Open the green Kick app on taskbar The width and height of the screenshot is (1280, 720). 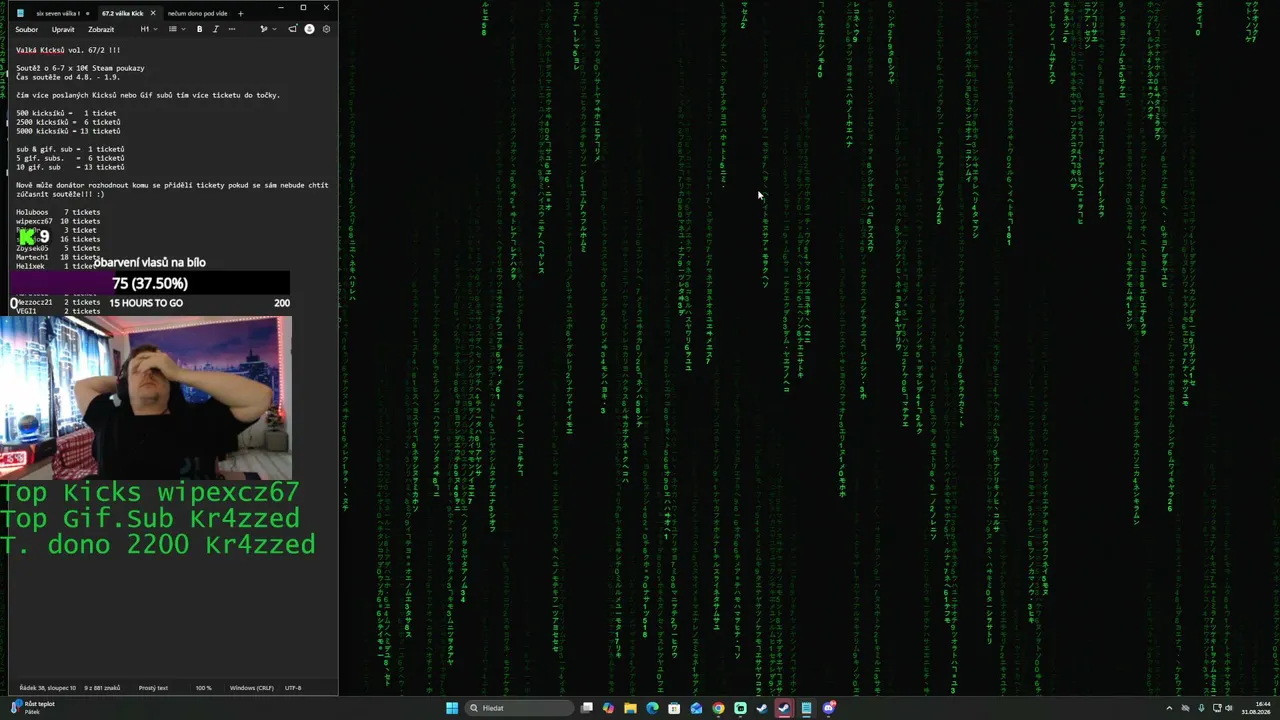click(740, 708)
